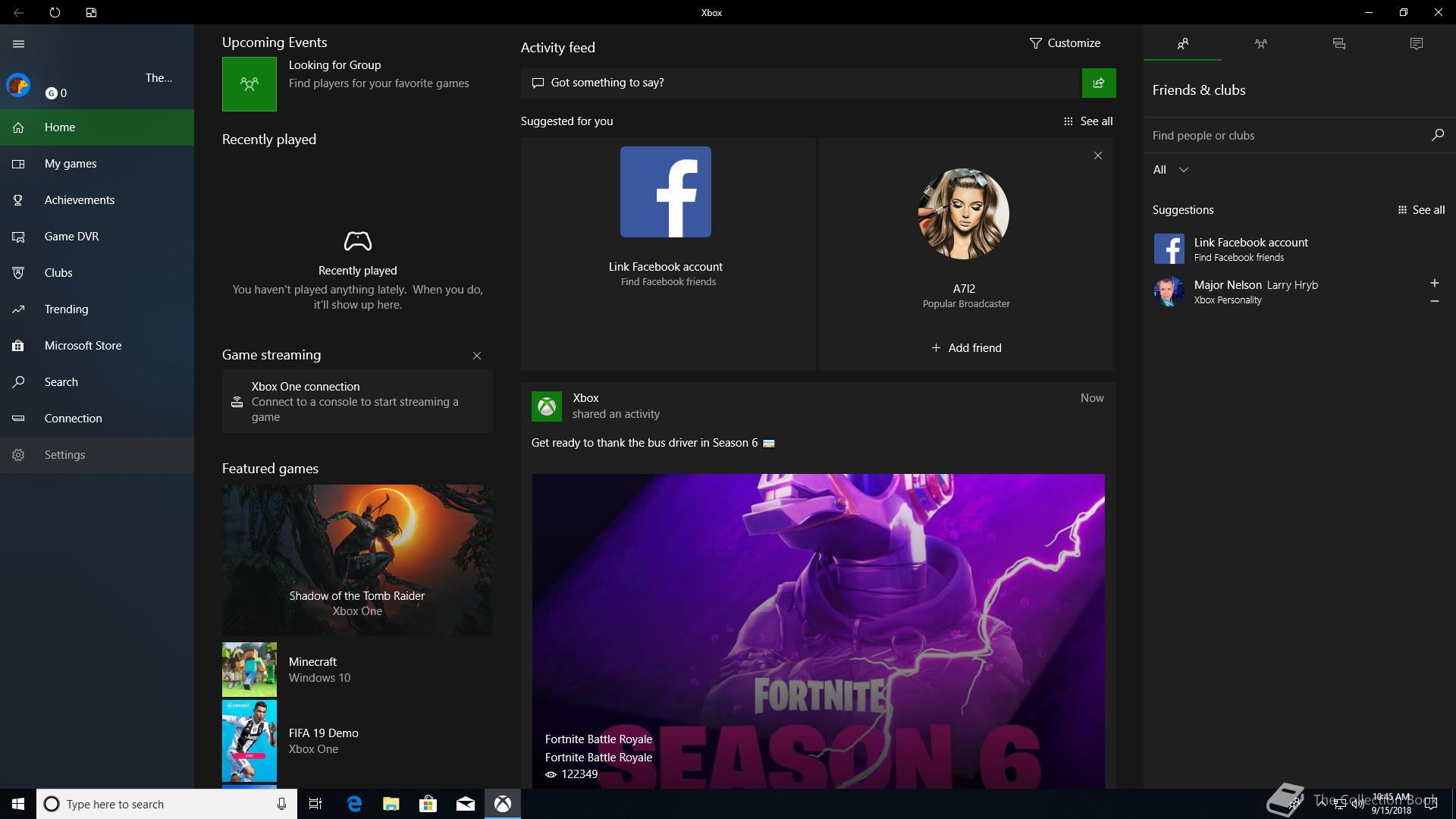1456x819 pixels.
Task: Click Xbox logo on shared activity post
Action: 547,406
